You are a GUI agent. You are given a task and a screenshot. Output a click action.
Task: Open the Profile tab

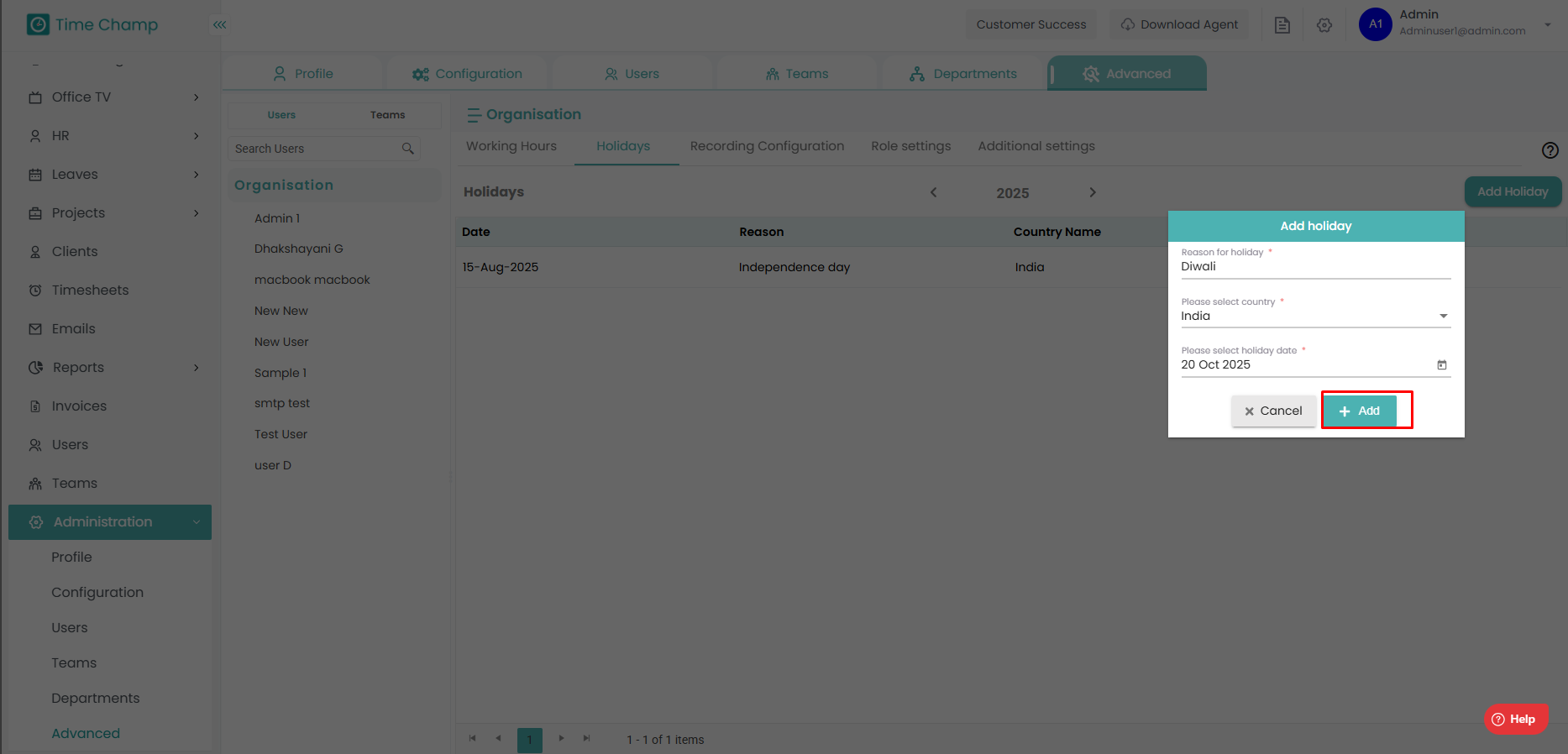[303, 74]
